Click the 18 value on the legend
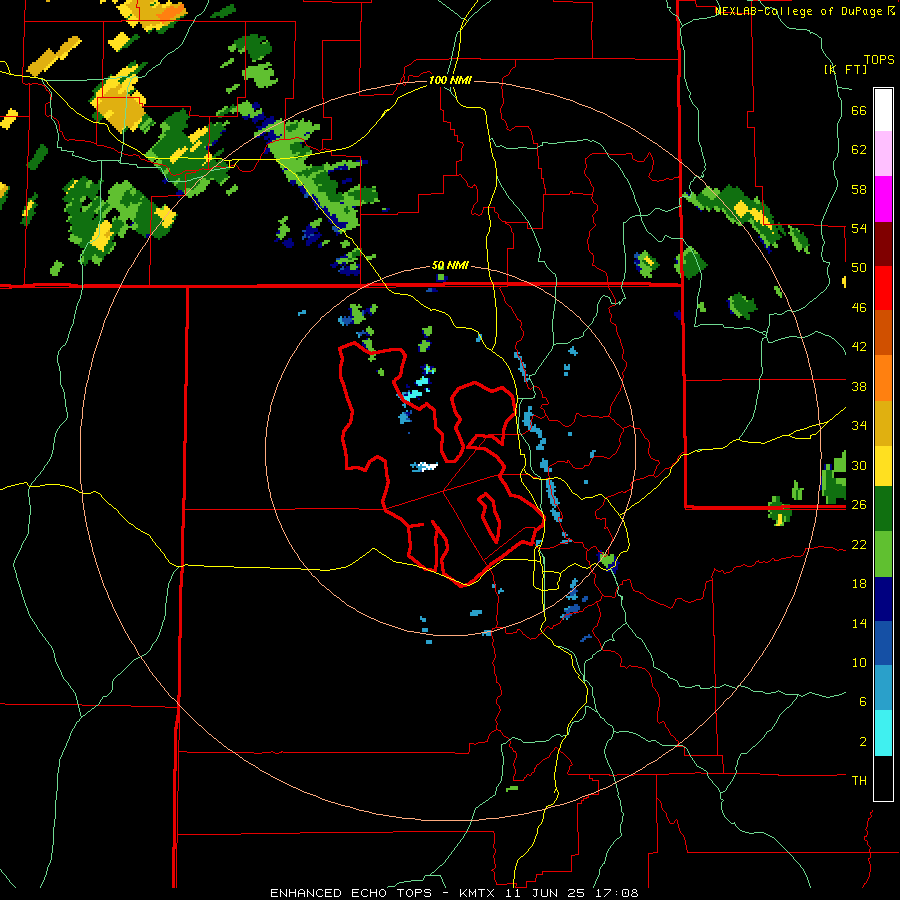Screen dimensions: 900x900 859,584
